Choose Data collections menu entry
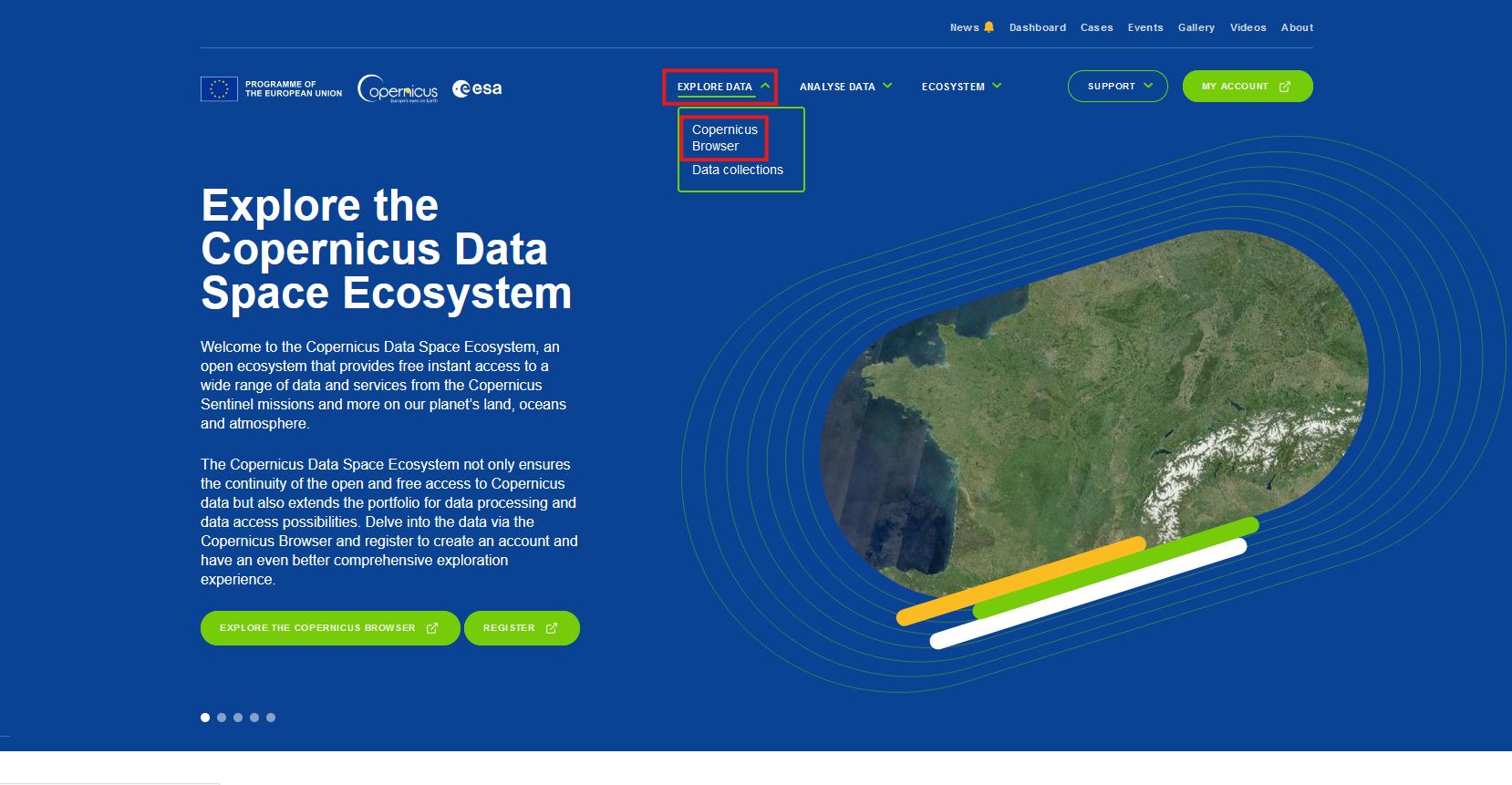 737,170
